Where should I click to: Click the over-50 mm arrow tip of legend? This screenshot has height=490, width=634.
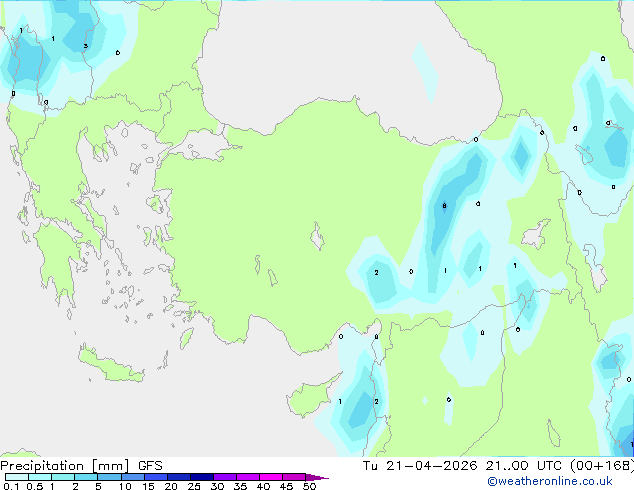(317, 477)
